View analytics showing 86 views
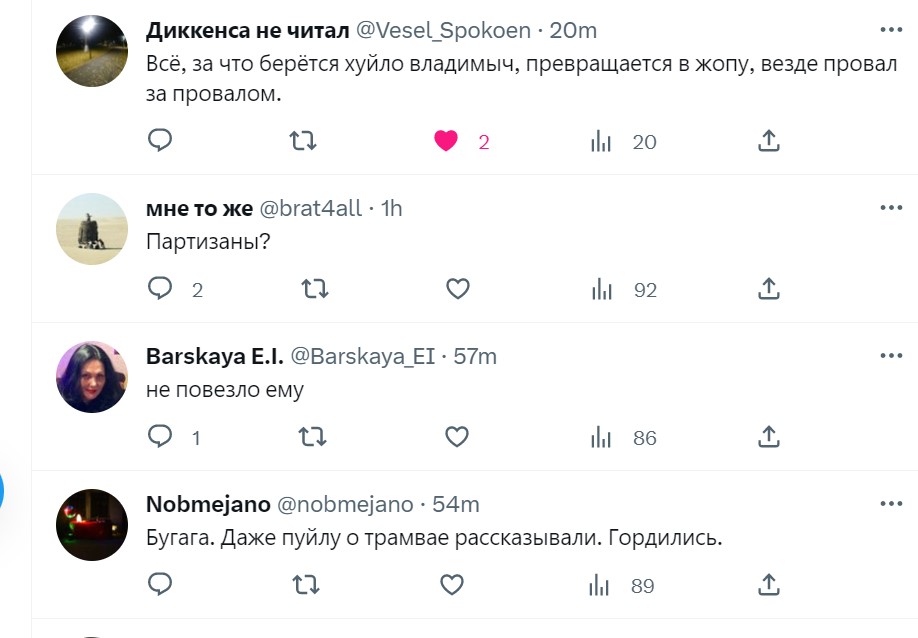918x638 pixels. pyautogui.click(x=601, y=438)
